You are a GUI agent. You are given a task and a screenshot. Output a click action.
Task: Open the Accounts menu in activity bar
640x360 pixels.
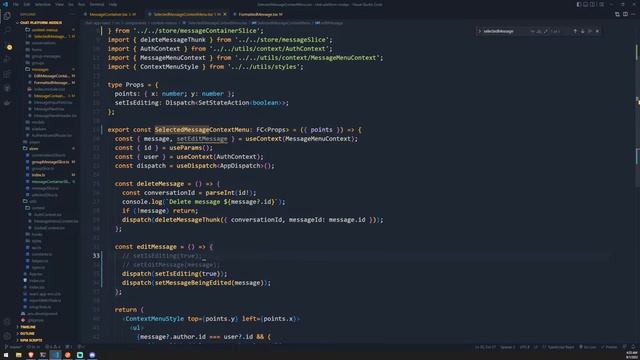pyautogui.click(x=7, y=322)
